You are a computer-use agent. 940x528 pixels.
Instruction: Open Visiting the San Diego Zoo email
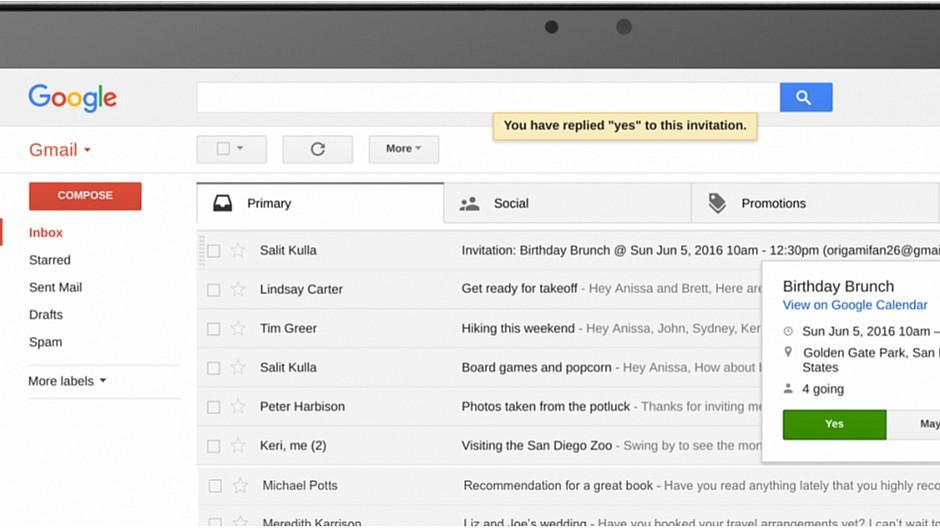(x=537, y=445)
